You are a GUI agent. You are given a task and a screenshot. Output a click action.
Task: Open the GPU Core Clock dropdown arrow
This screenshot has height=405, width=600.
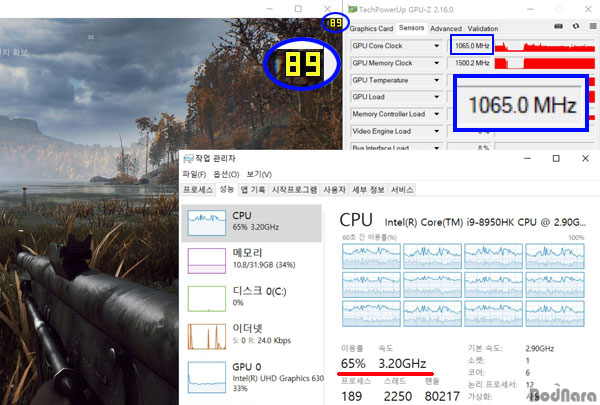pyautogui.click(x=436, y=46)
